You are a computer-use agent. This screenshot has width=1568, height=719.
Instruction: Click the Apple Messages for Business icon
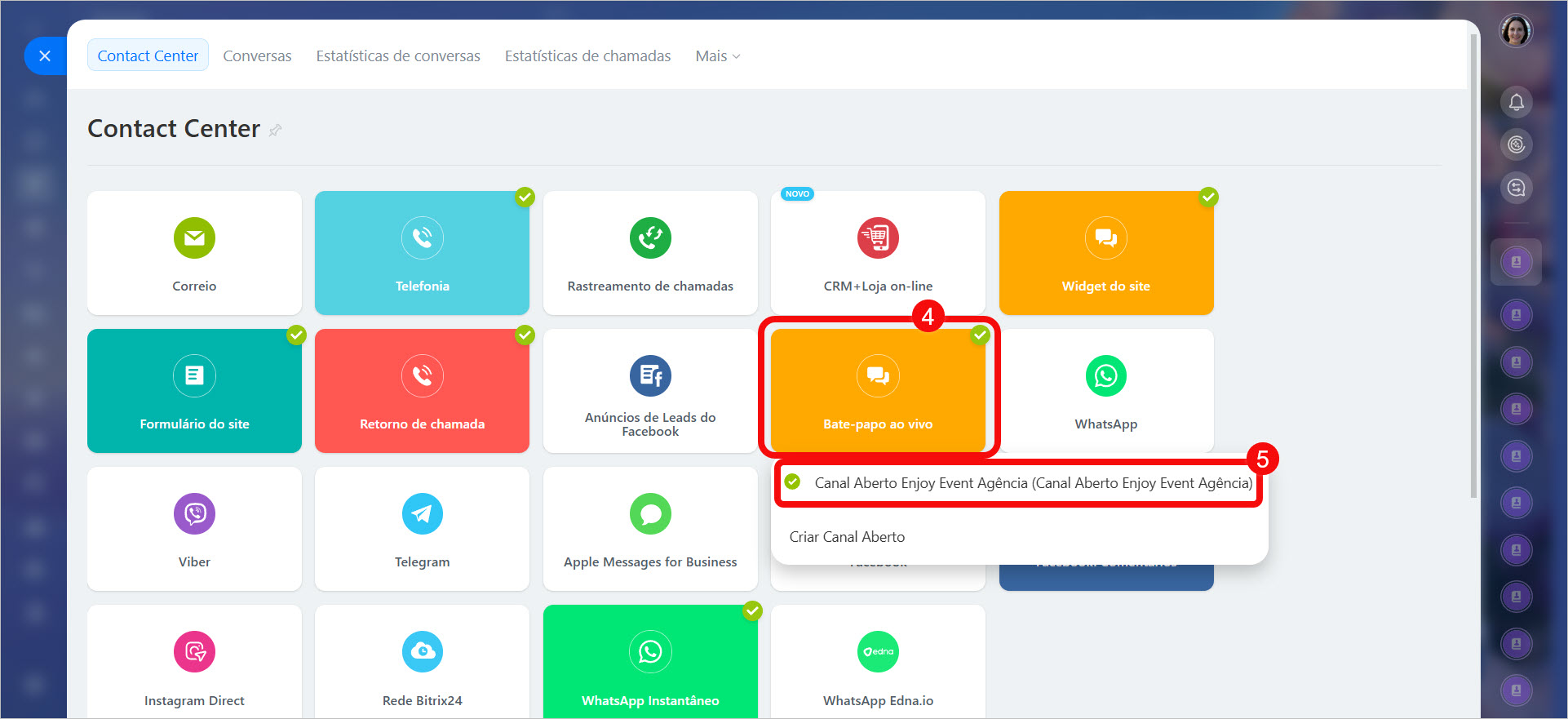(x=650, y=513)
